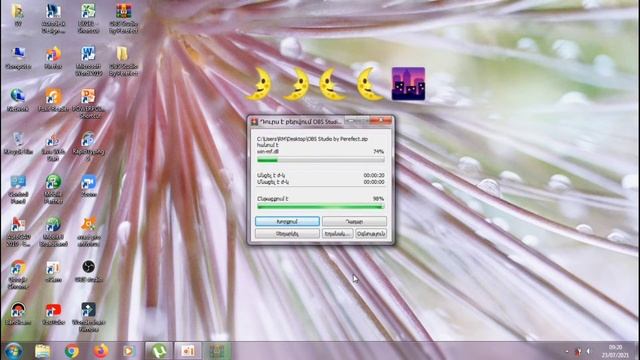This screenshot has width=640, height=360.
Task: Select the Google Chrome desktop shortcut
Action: tap(18, 274)
